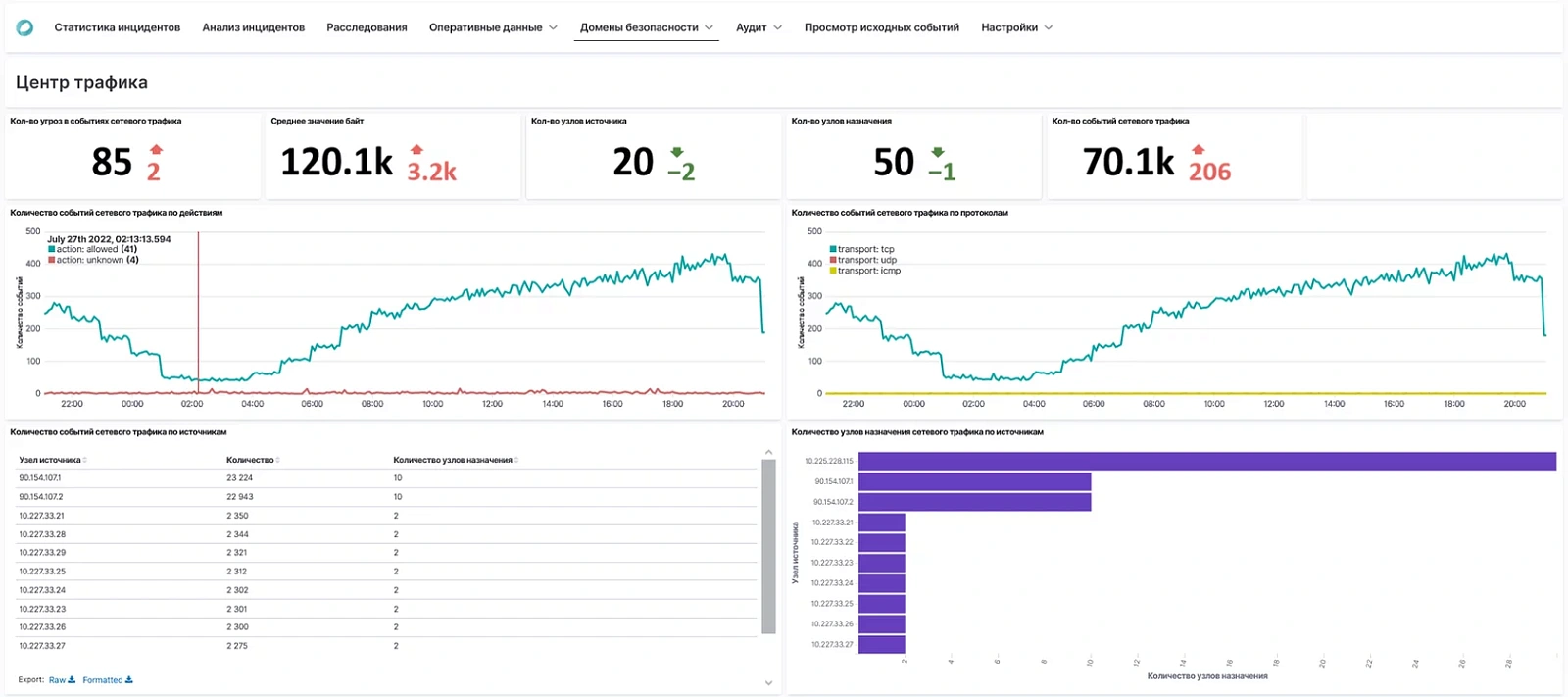Expand Домены безопасности dropdown
The height and width of the screenshot is (697, 1568).
tap(647, 27)
